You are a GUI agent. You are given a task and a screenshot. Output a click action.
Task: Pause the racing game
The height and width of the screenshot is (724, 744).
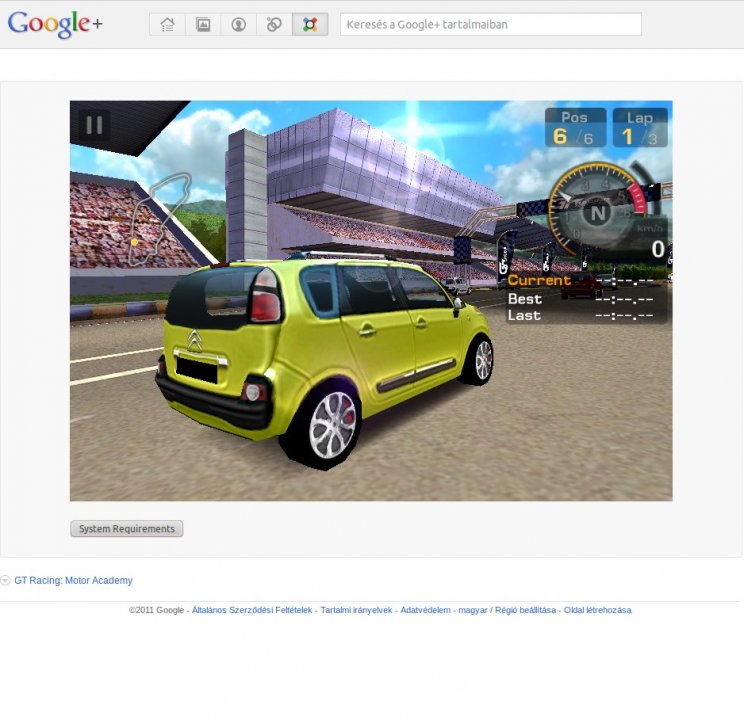[x=94, y=125]
